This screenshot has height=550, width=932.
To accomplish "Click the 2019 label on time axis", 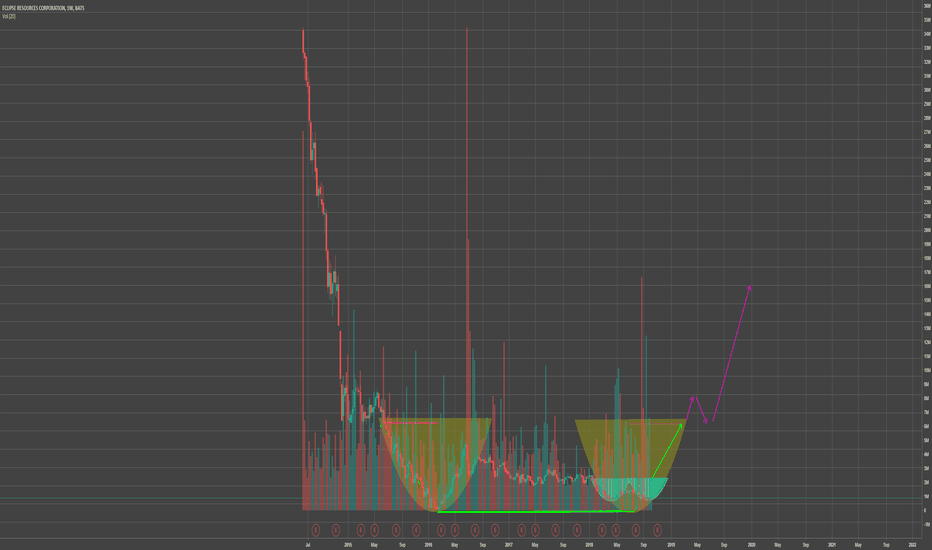I will (670, 545).
